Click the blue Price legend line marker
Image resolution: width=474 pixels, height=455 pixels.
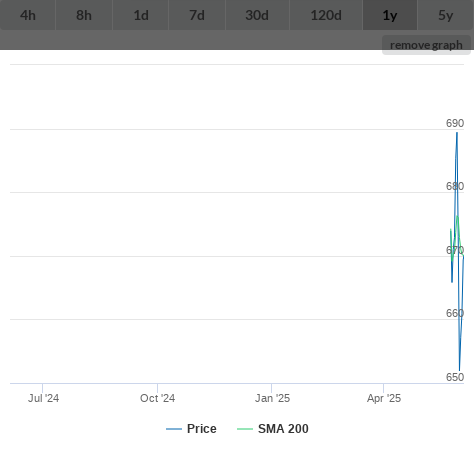[x=174, y=429]
